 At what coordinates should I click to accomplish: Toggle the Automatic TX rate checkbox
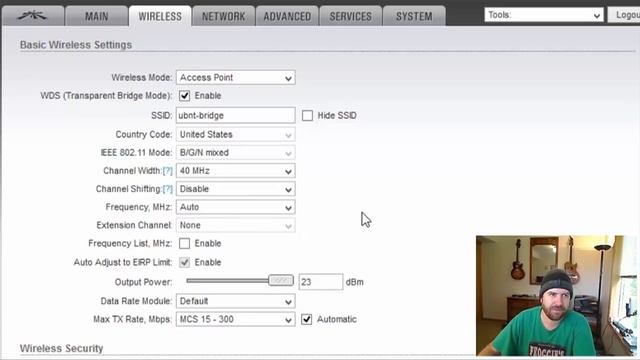click(x=307, y=319)
